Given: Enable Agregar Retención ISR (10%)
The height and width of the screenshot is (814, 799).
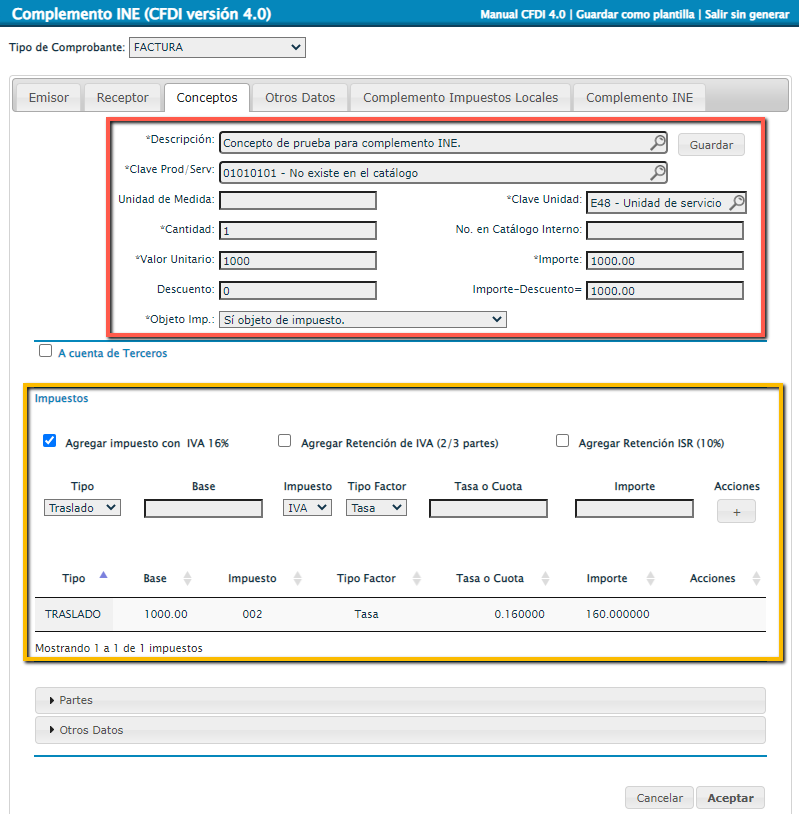Looking at the screenshot, I should [x=562, y=441].
